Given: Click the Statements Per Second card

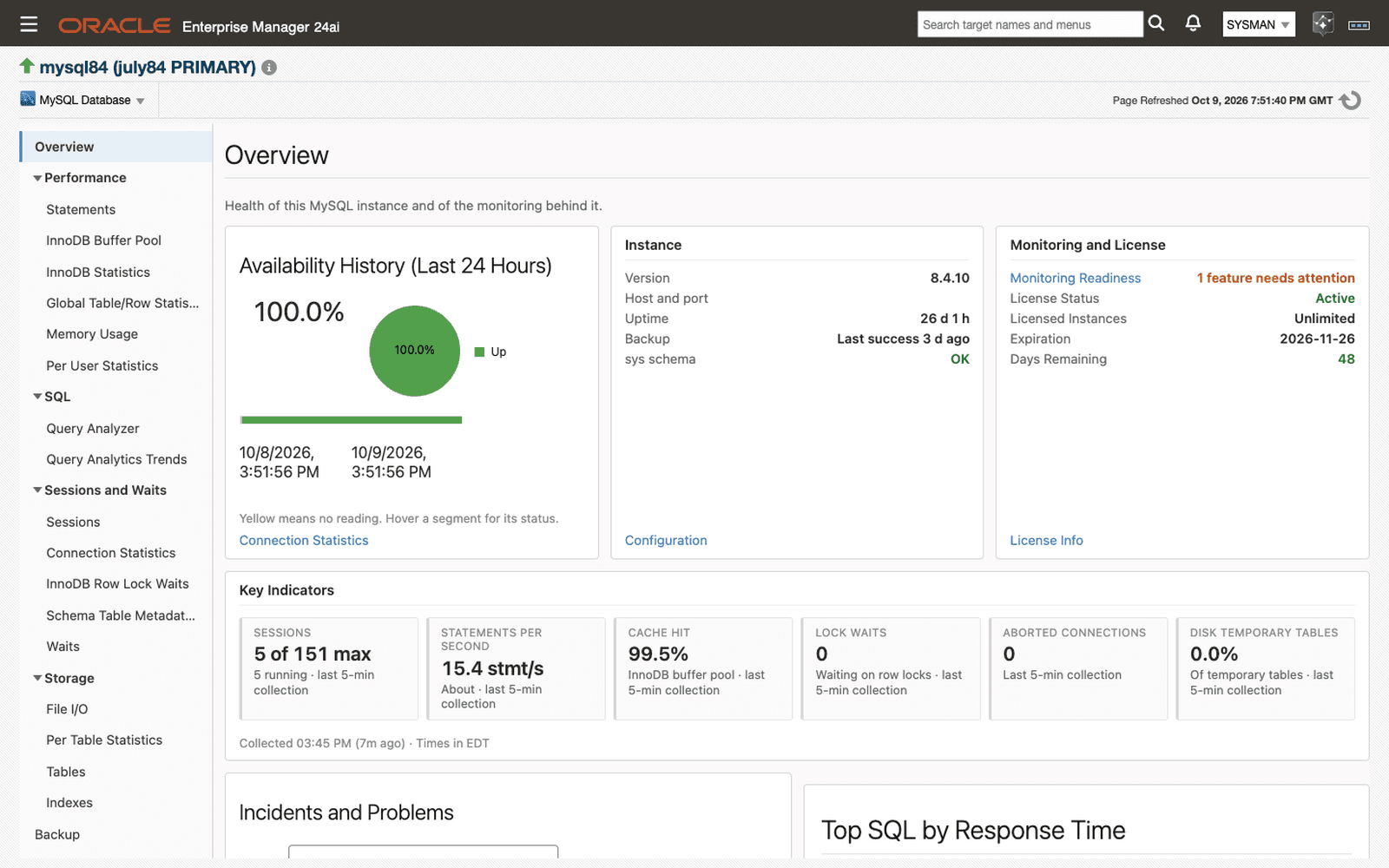Looking at the screenshot, I should pos(516,668).
